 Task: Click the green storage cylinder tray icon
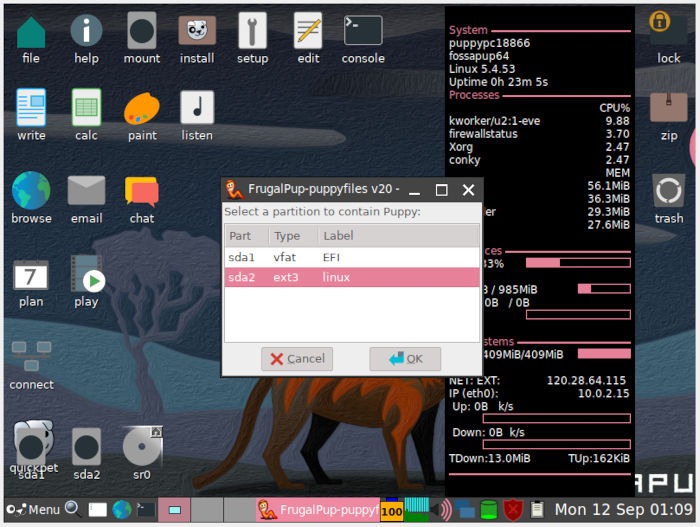coord(488,510)
